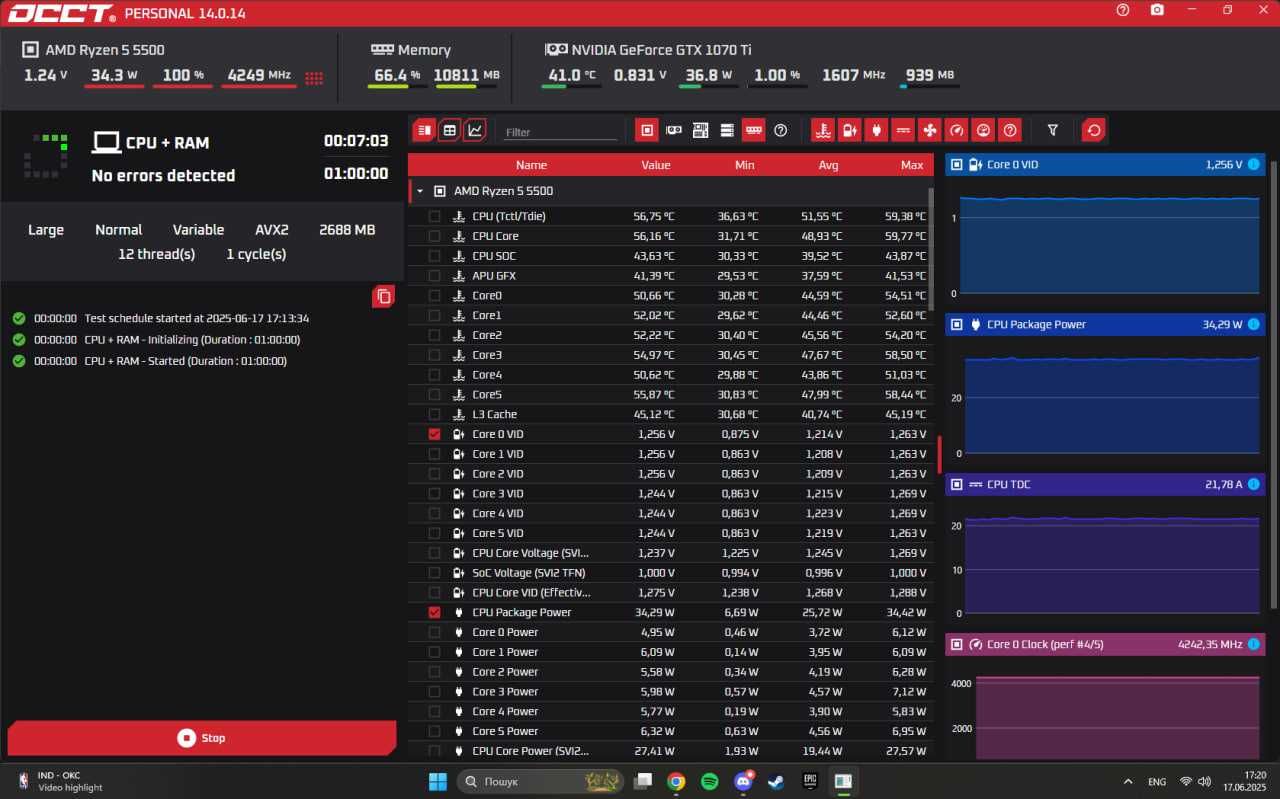1280x799 pixels.
Task: Open the help icon in title bar
Action: (1123, 10)
